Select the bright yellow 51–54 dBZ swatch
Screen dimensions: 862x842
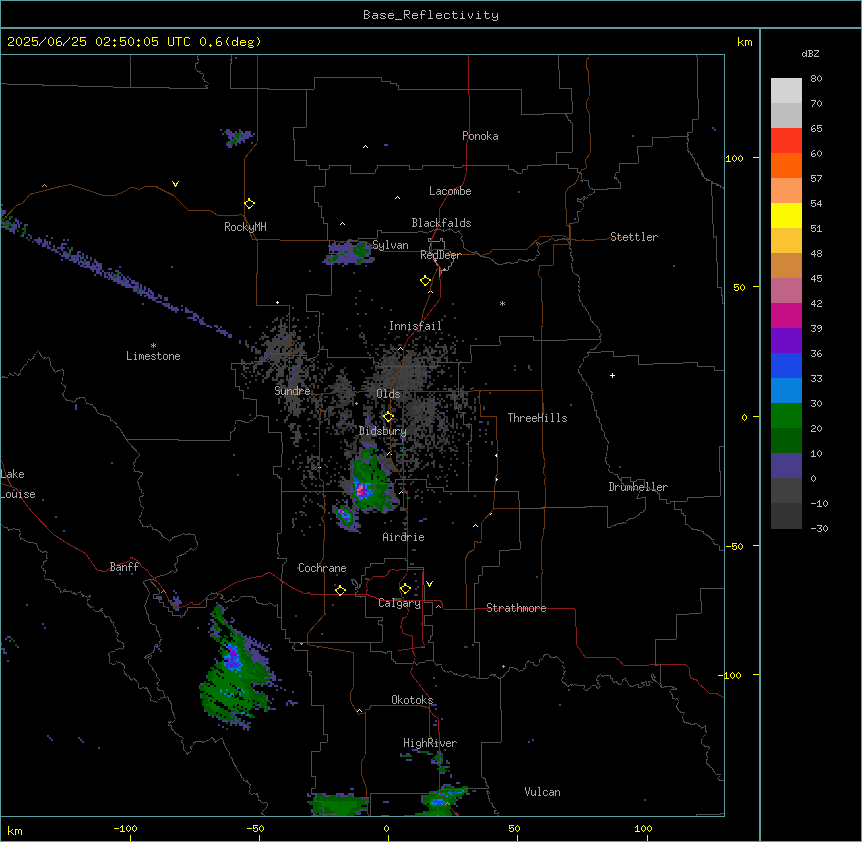[x=786, y=215]
